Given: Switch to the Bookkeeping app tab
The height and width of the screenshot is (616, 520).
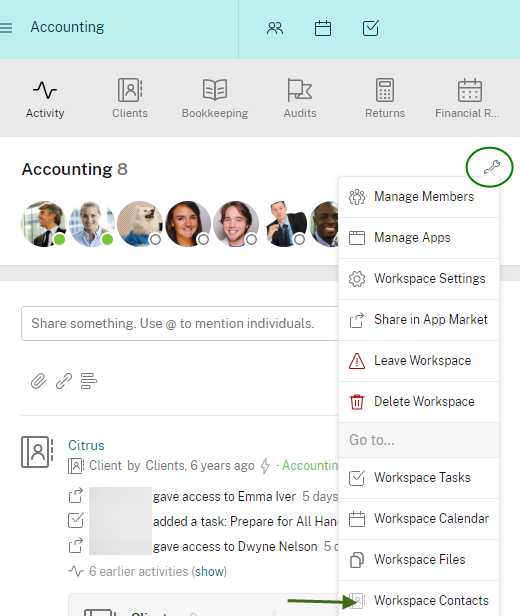Looking at the screenshot, I should 215,98.
